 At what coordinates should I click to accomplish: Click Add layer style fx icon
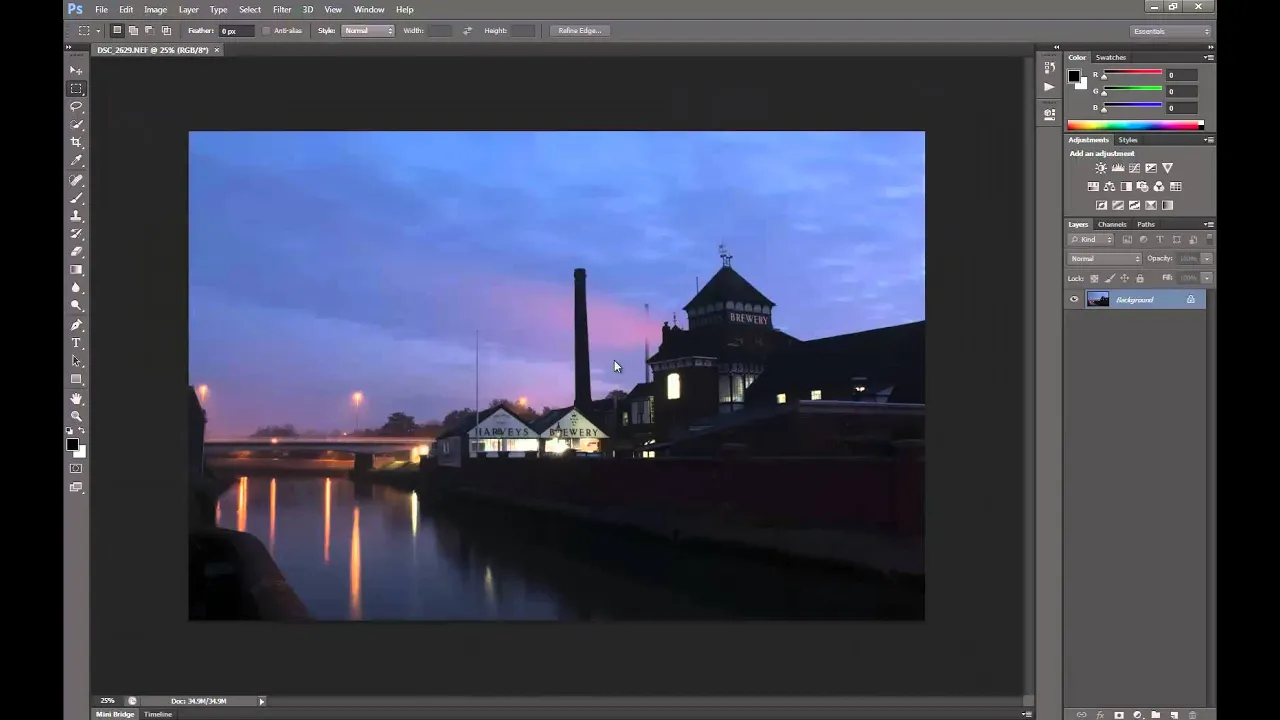[1100, 715]
